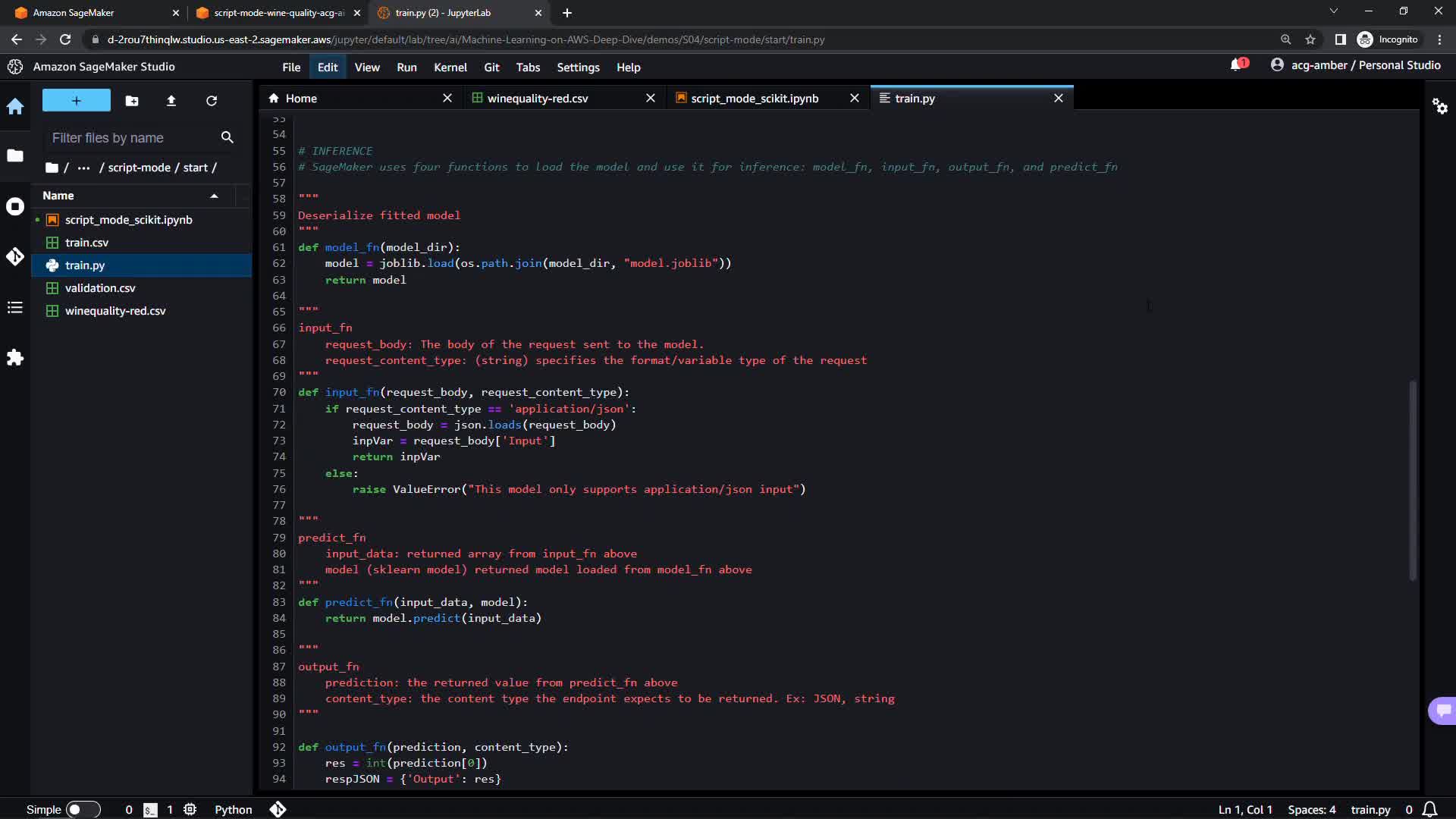Click the editor vertical scrollbar
Screen dimensions: 1456x819
click(1412, 481)
